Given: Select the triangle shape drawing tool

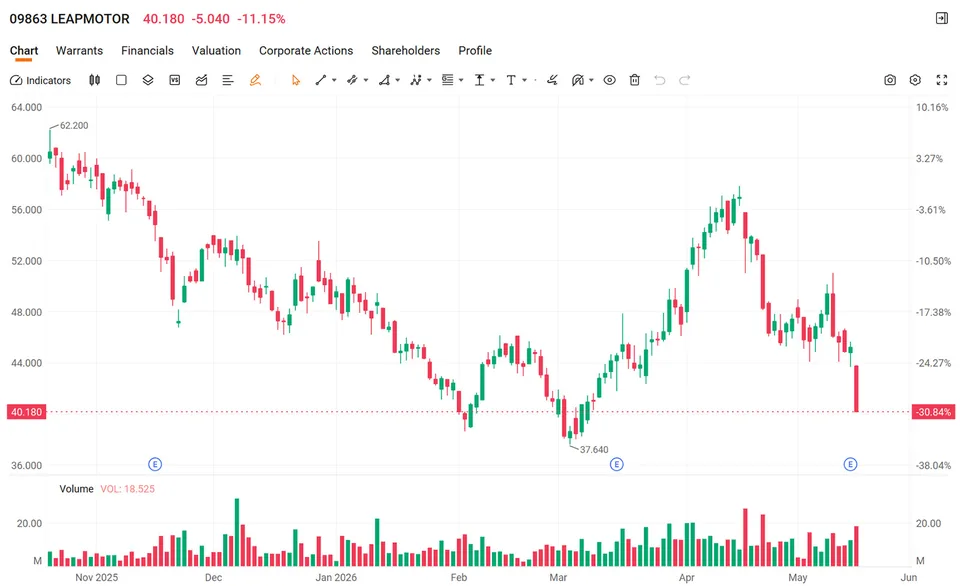Looking at the screenshot, I should click(384, 80).
